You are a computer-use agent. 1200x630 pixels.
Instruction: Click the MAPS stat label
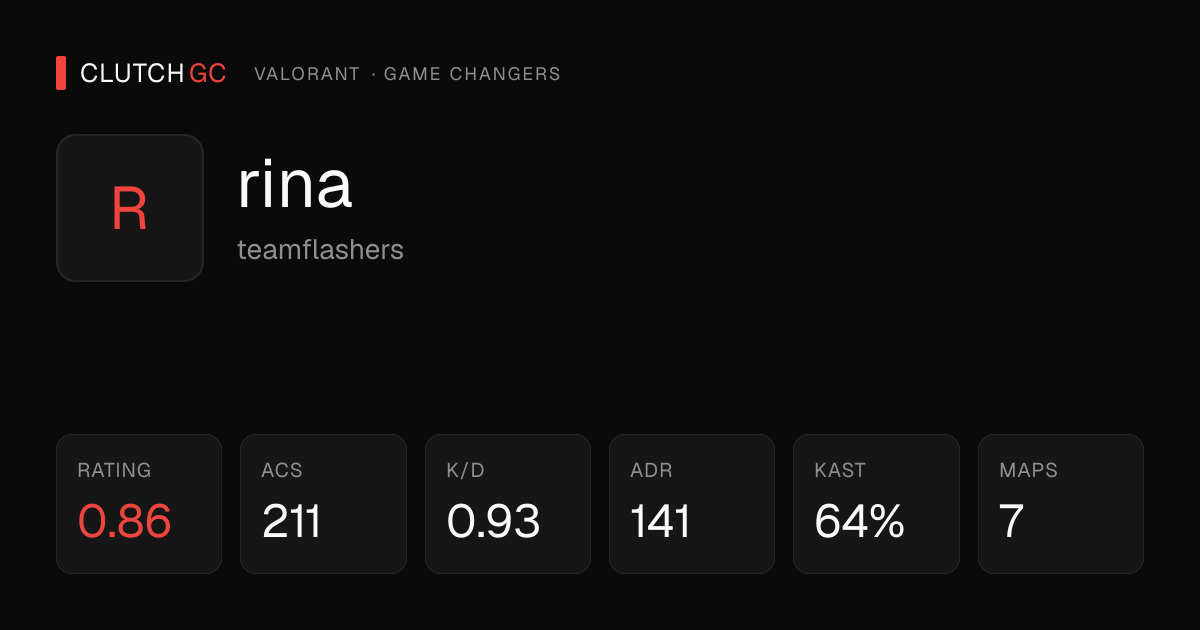pos(1028,470)
